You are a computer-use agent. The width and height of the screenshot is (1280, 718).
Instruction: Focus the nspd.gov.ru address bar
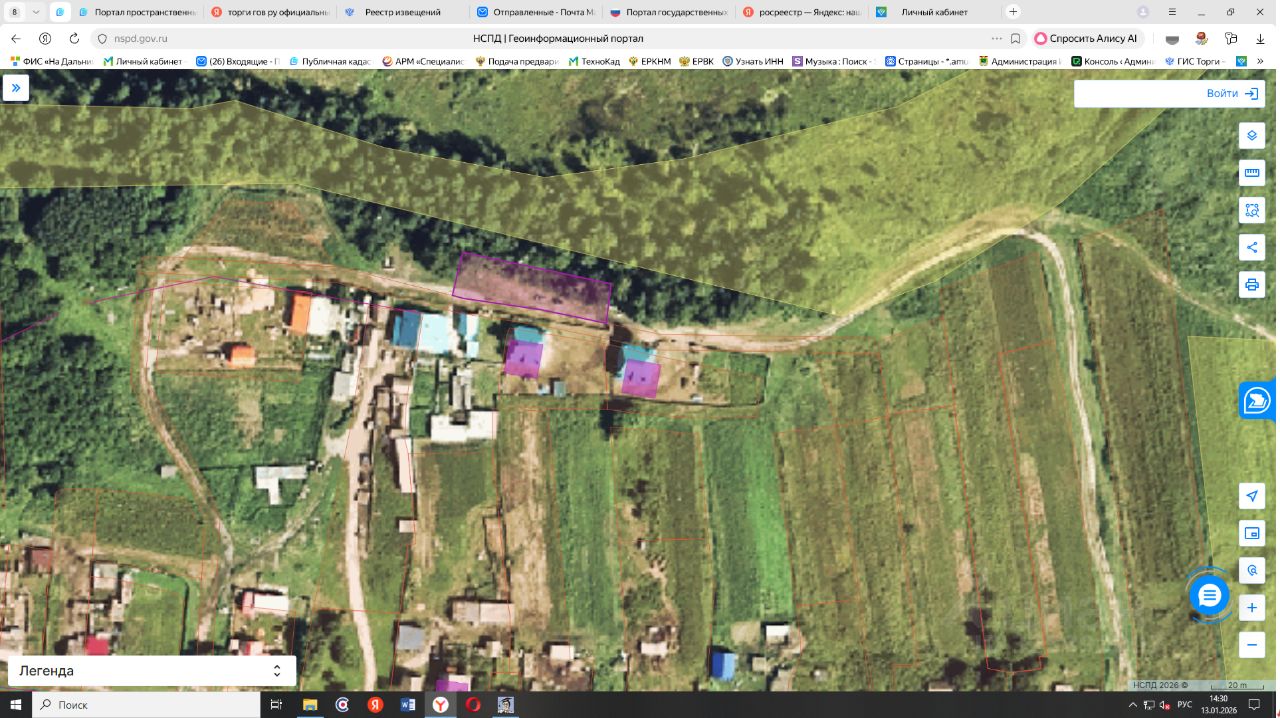point(140,38)
